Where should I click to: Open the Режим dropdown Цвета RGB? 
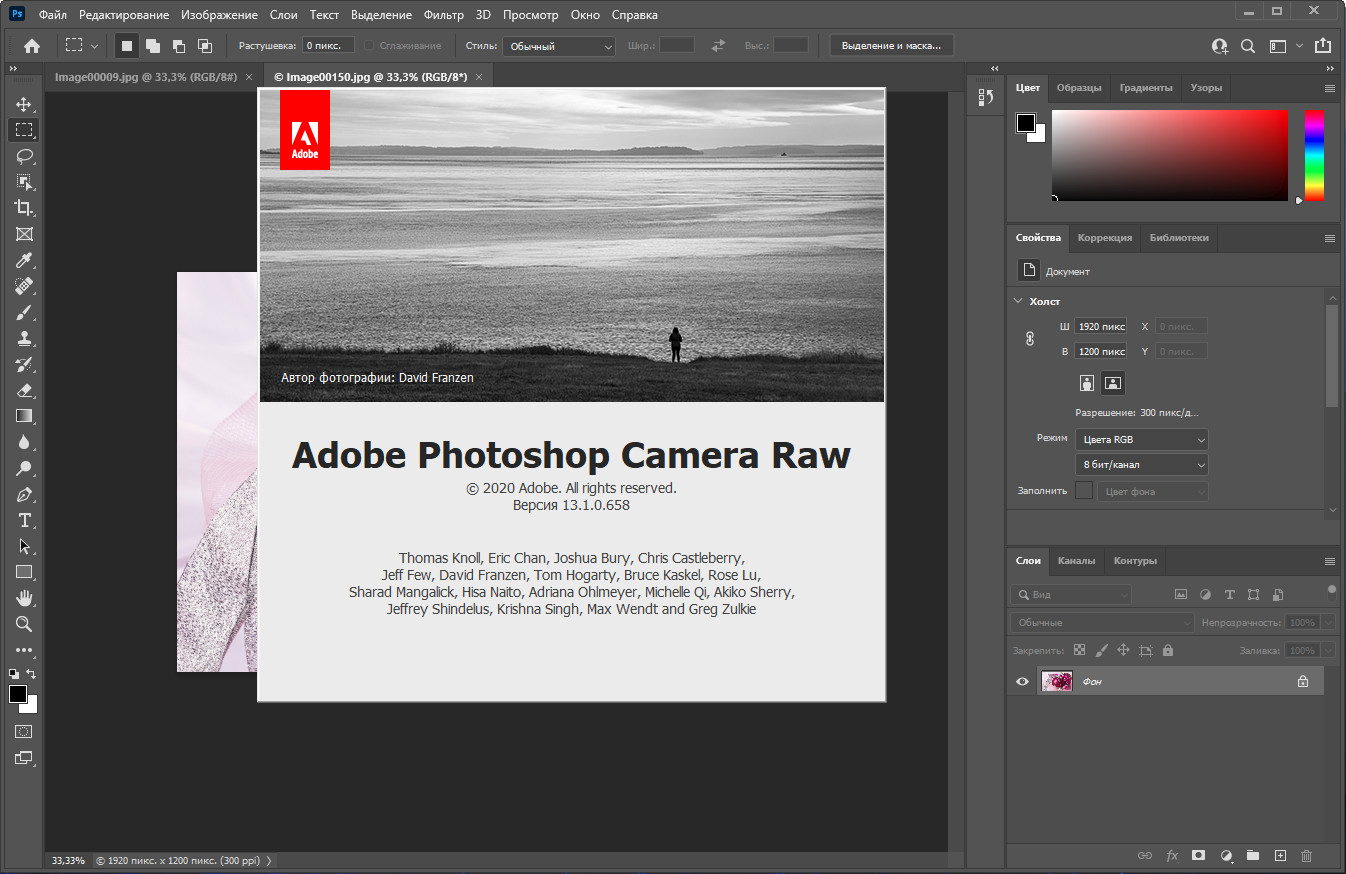point(1142,439)
